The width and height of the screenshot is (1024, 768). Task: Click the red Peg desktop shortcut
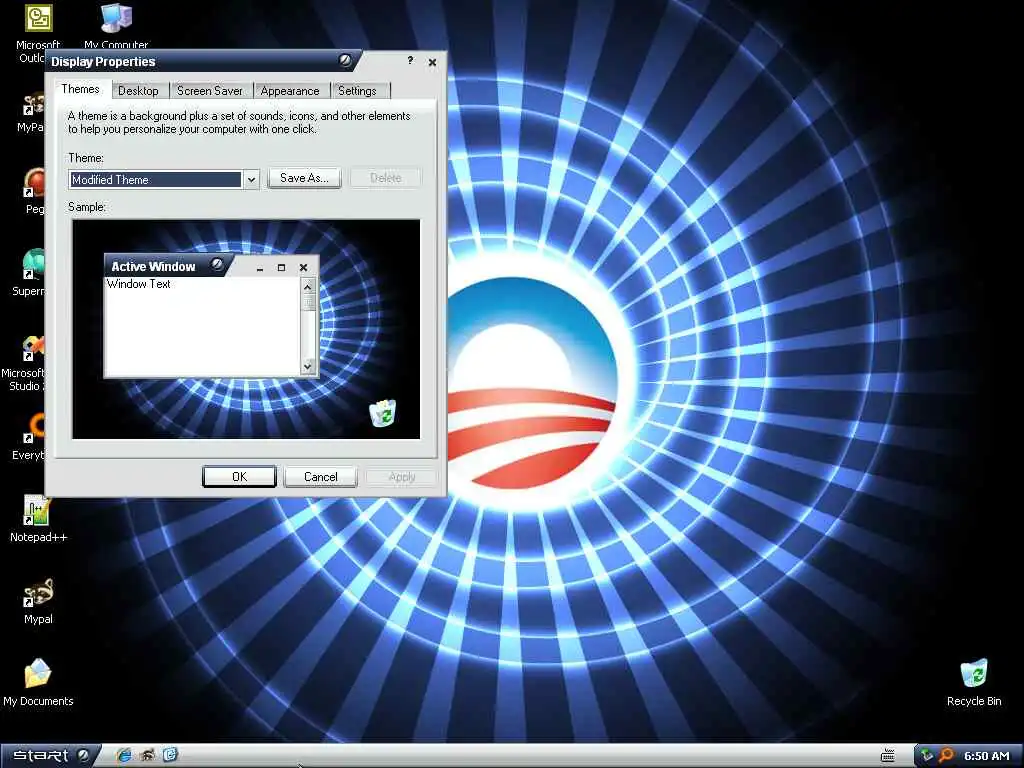pos(33,191)
